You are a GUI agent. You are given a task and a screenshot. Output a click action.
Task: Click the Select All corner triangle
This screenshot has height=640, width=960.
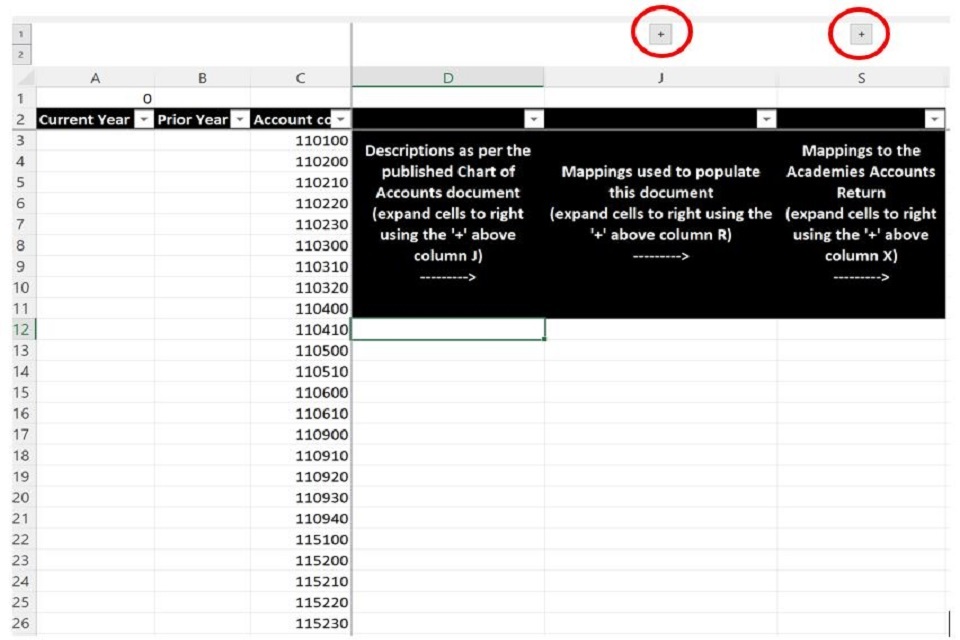pos(26,78)
